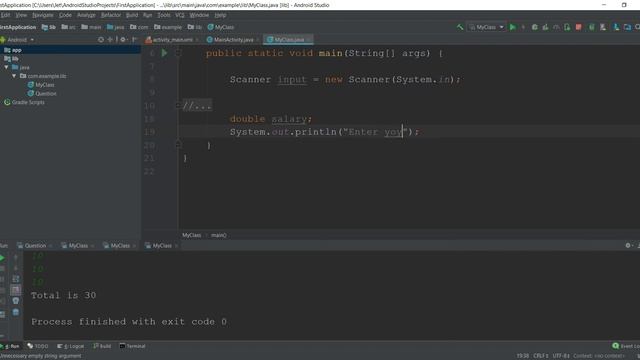Image resolution: width=640 pixels, height=360 pixels.
Task: Click FirstApplication in the navigation breadcrumb
Action: coord(18,27)
